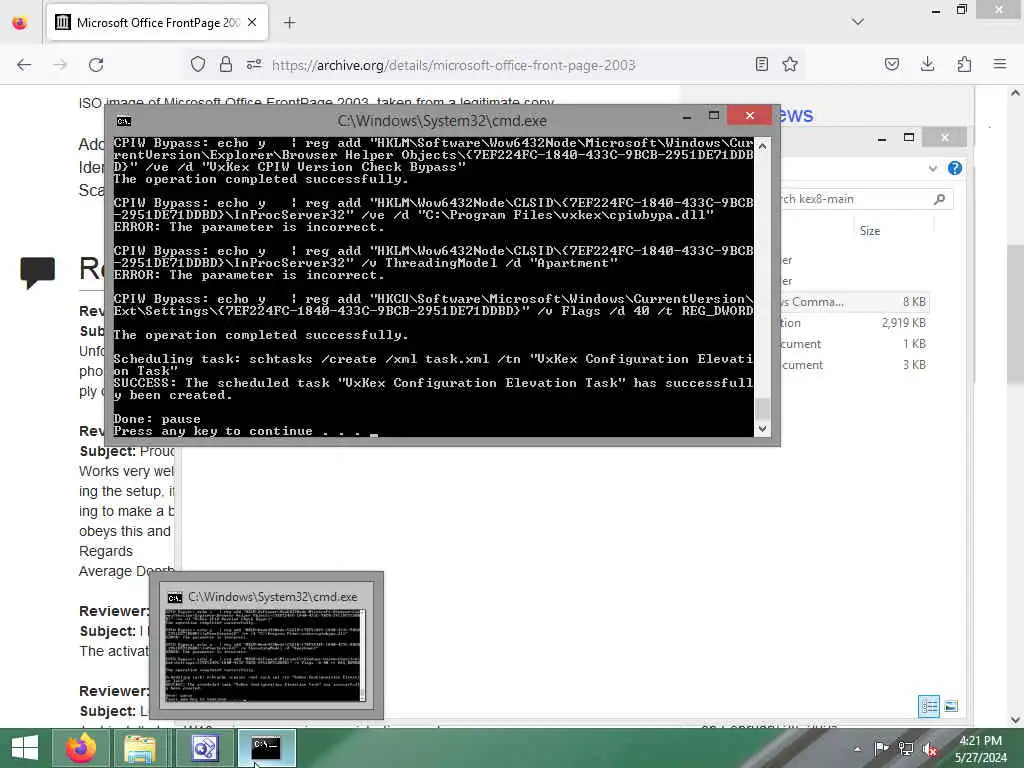Click cmd window scrollbar thumb
The height and width of the screenshot is (768, 1024).
coord(762,409)
